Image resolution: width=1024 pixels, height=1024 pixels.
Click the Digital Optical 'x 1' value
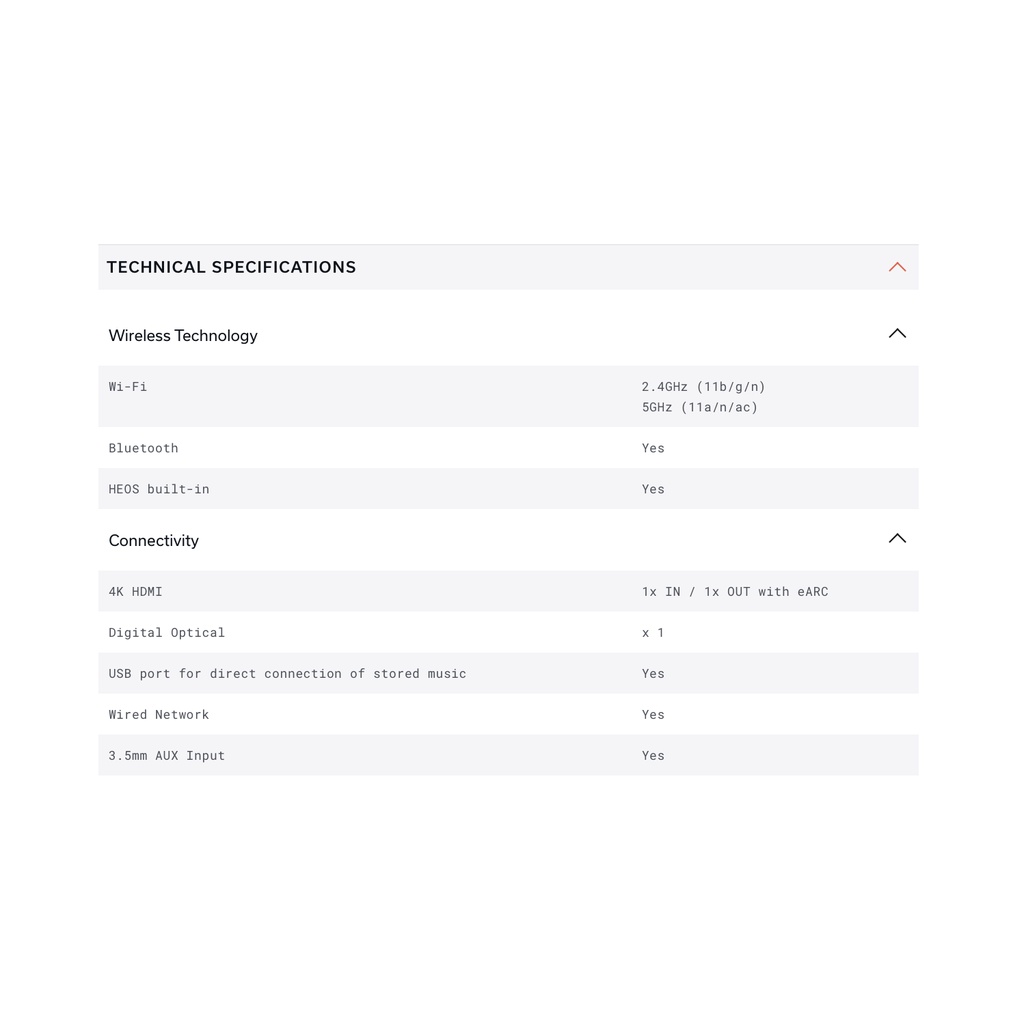click(x=653, y=633)
